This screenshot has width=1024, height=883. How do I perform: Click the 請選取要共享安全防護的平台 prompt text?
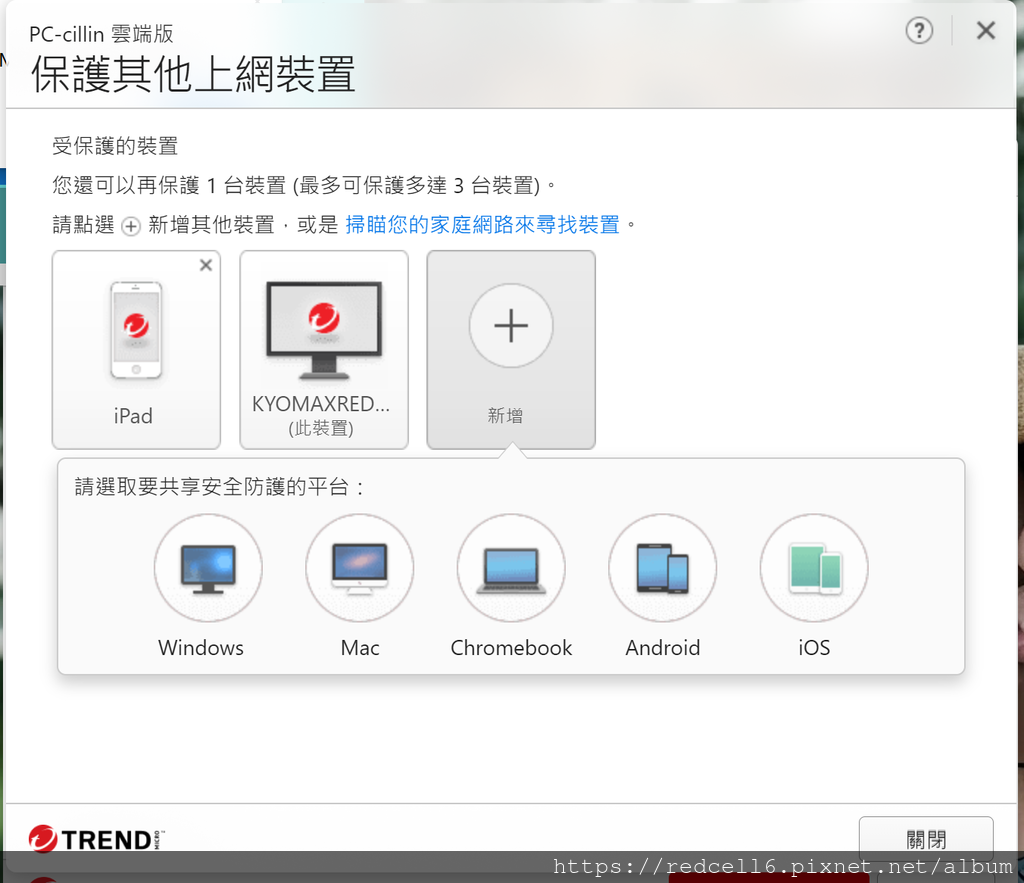(219, 487)
